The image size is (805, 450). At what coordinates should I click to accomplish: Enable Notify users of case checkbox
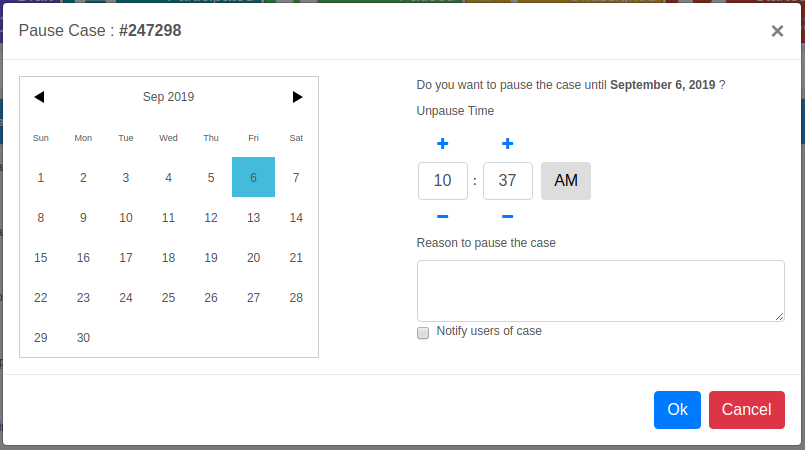[x=423, y=332]
